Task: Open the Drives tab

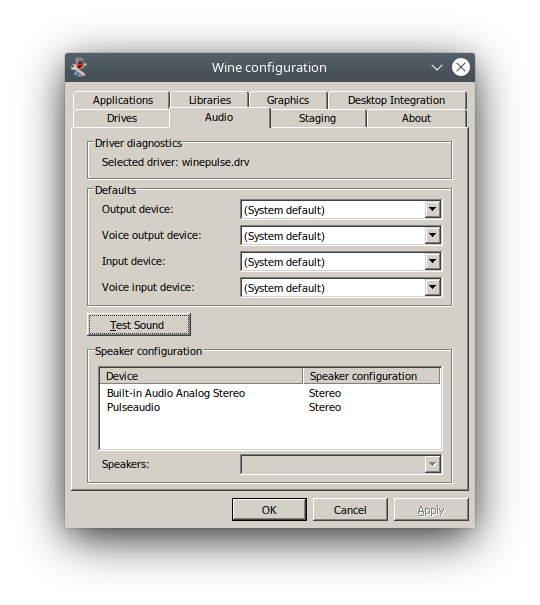Action: [x=122, y=118]
